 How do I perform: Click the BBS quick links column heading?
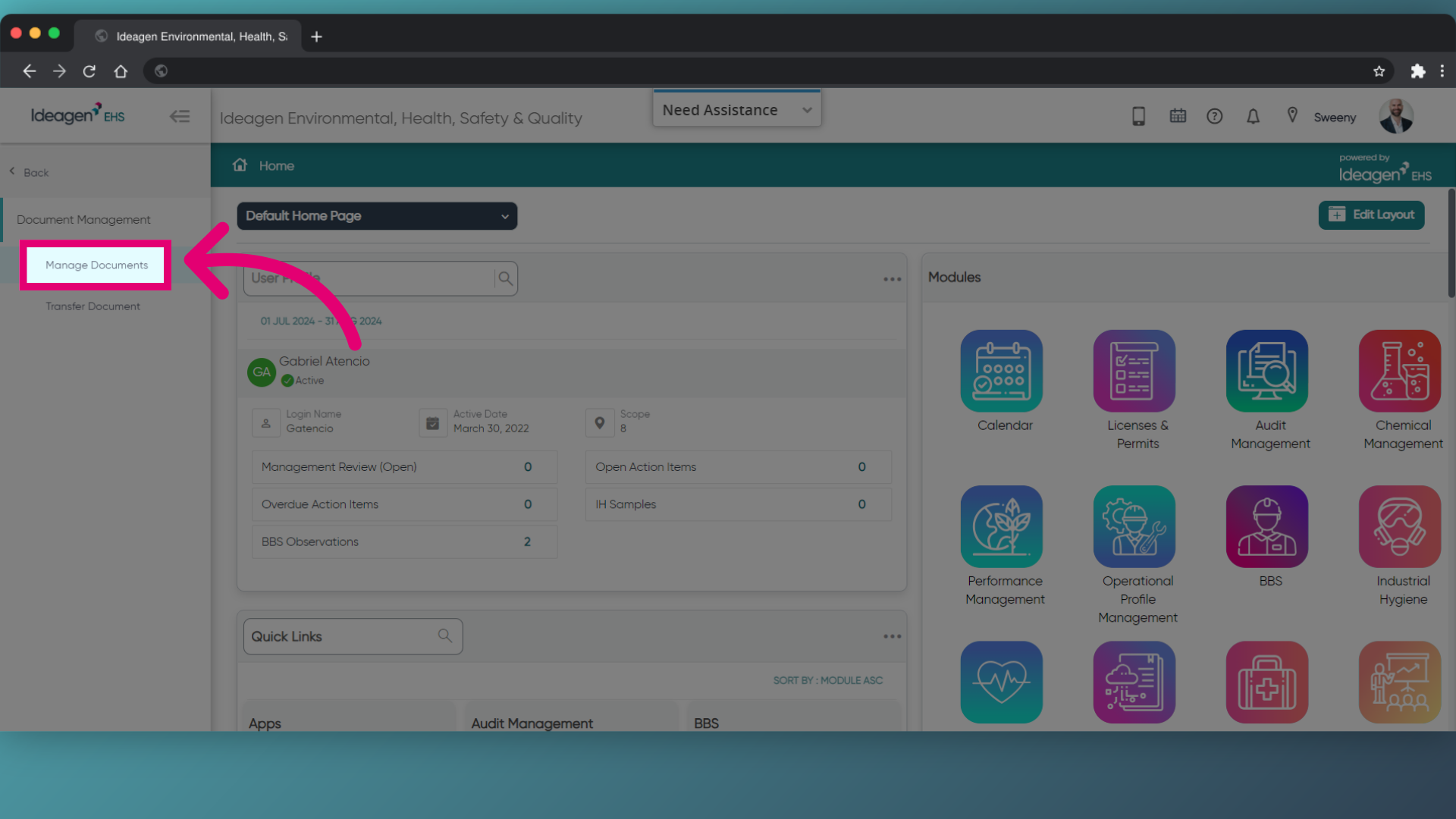(706, 723)
